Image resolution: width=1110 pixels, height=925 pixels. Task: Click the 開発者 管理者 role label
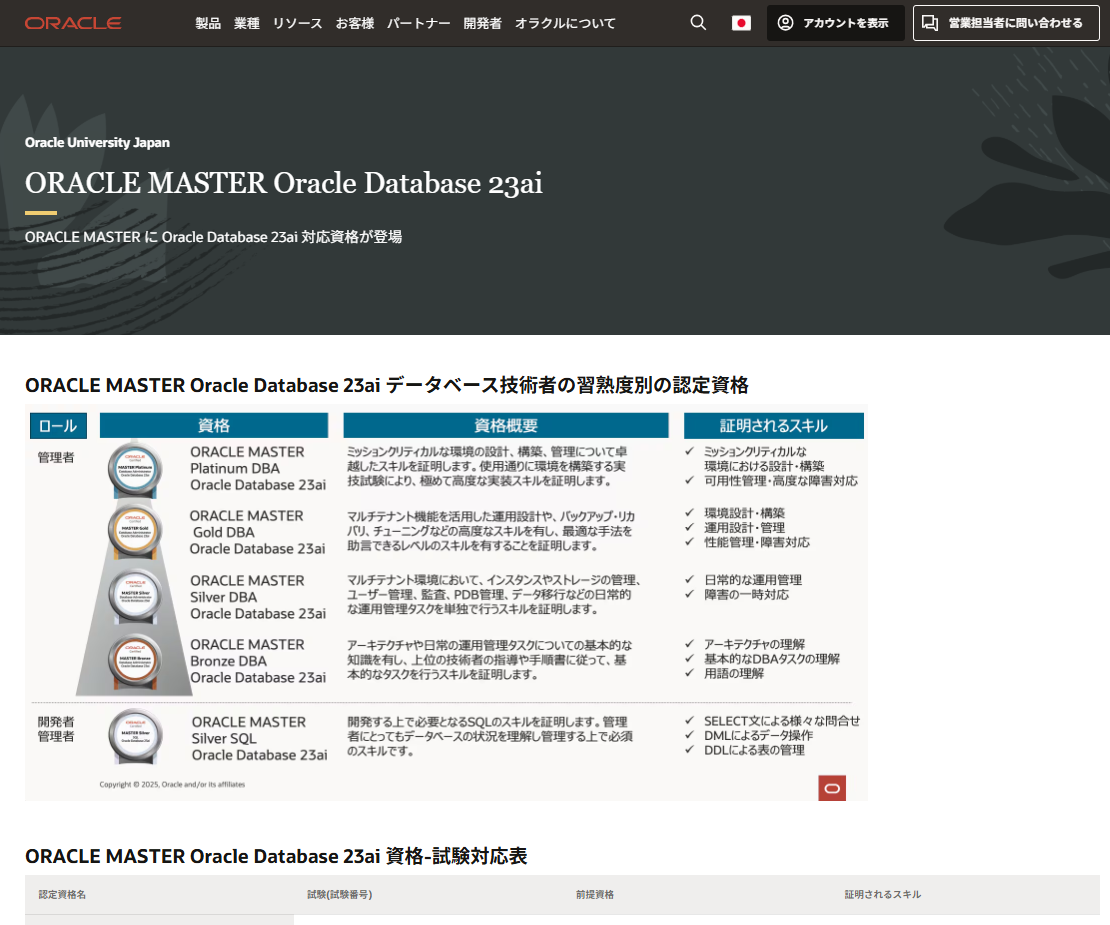tap(56, 729)
